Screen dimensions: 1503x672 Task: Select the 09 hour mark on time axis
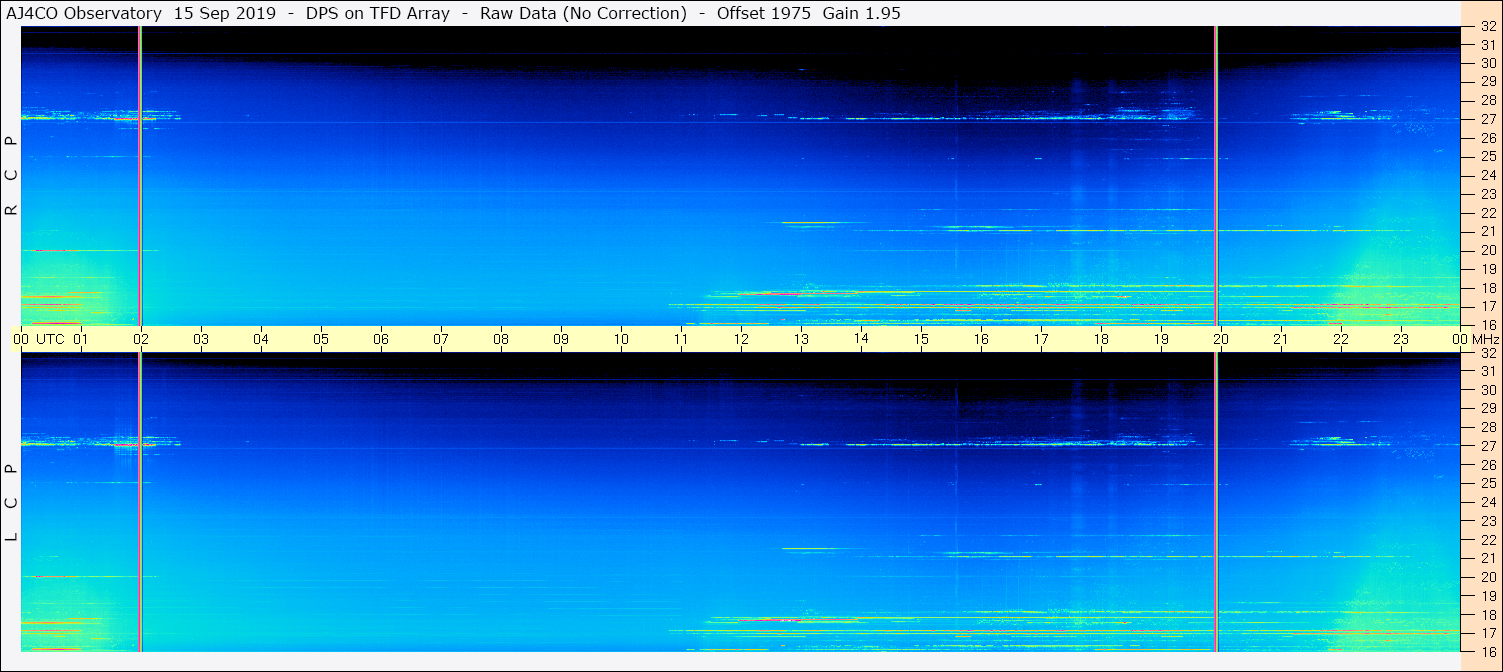[561, 339]
